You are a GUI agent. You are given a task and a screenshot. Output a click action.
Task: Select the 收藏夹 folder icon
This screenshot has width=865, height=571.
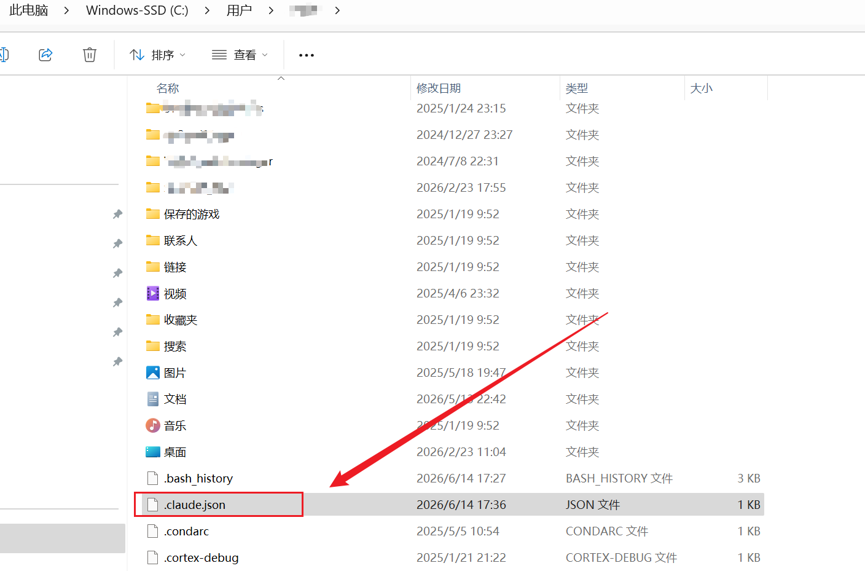153,319
